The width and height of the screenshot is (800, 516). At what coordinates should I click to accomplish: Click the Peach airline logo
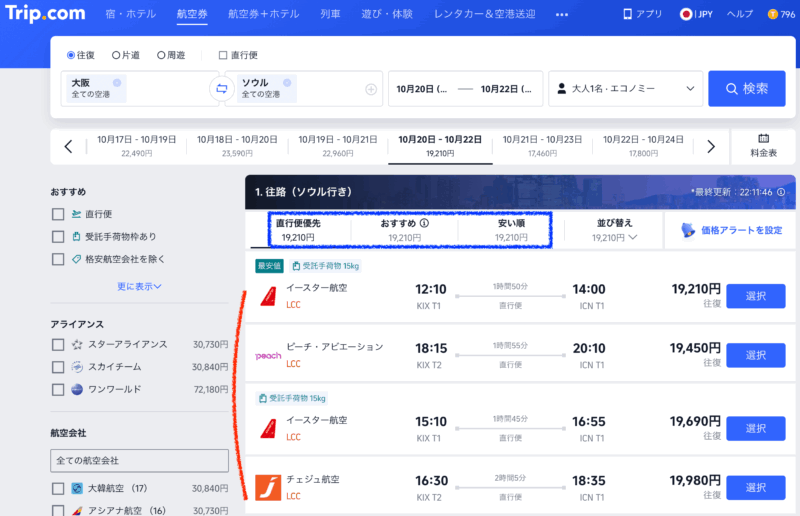pyautogui.click(x=268, y=355)
